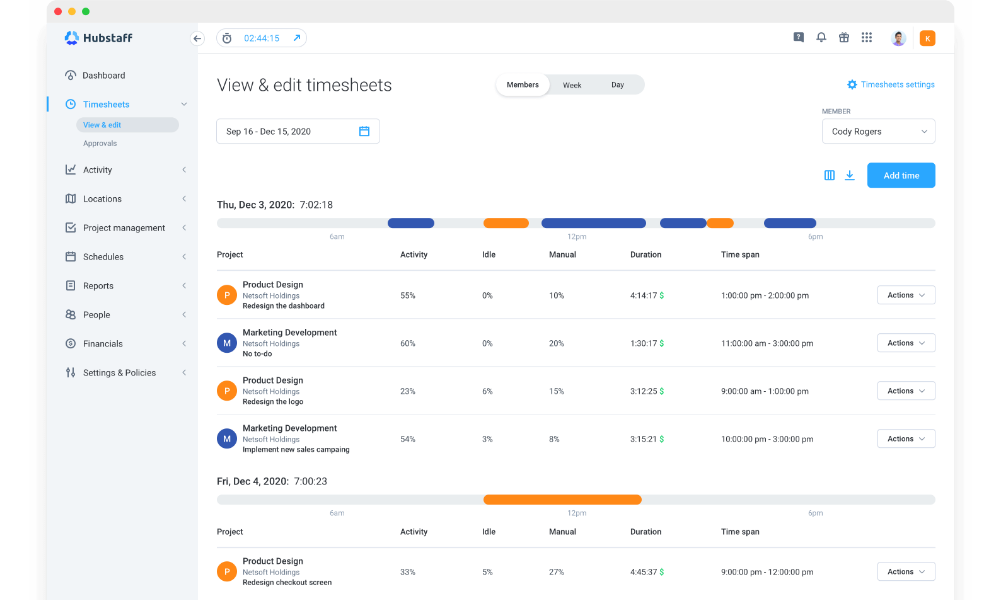Open the column layout icon
1000x600 pixels.
(x=829, y=175)
